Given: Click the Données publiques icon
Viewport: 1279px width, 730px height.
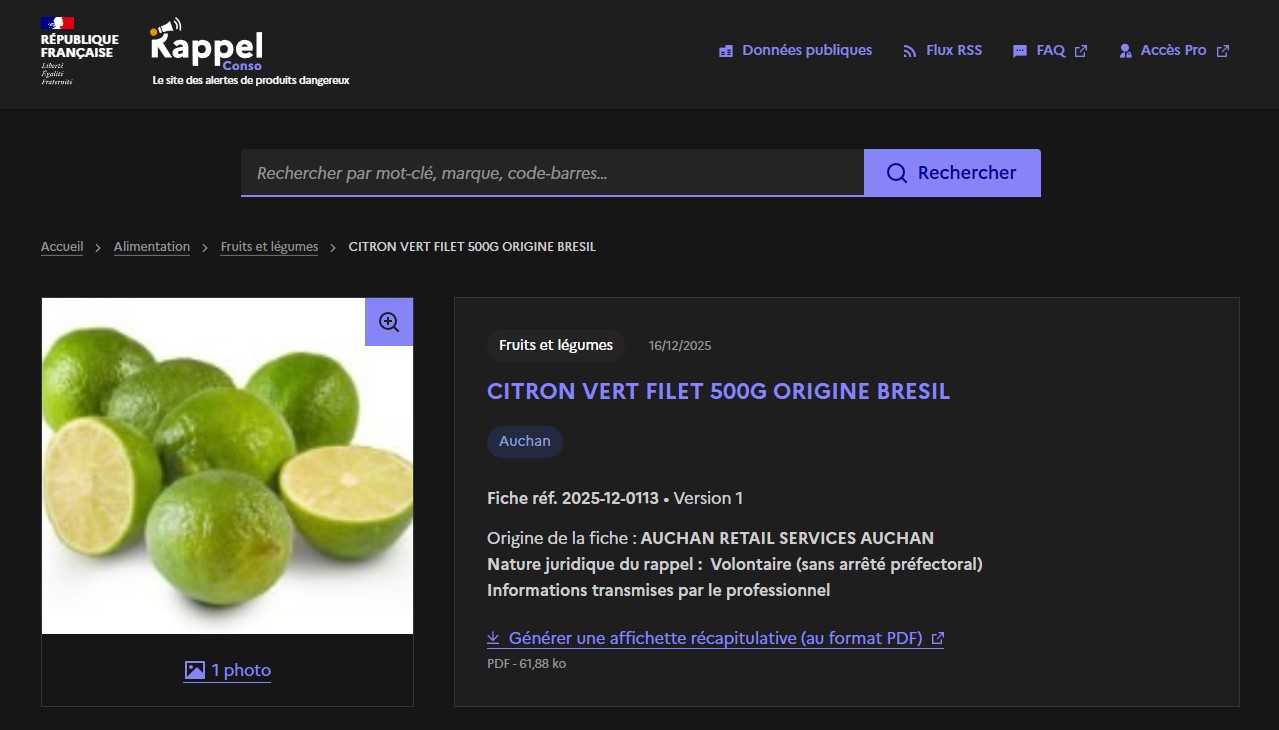Looking at the screenshot, I should 726,51.
